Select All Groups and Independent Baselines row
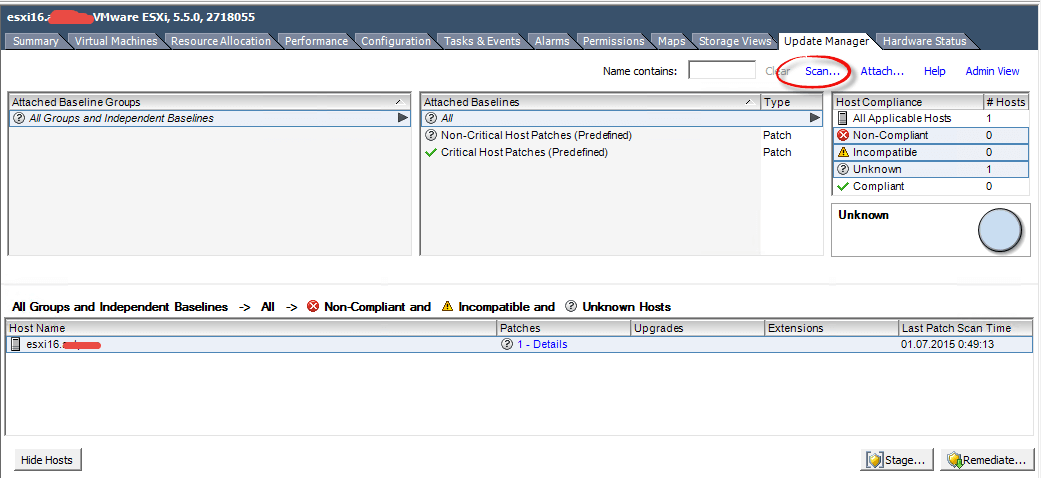Screen dimensions: 1041x478 [209, 118]
